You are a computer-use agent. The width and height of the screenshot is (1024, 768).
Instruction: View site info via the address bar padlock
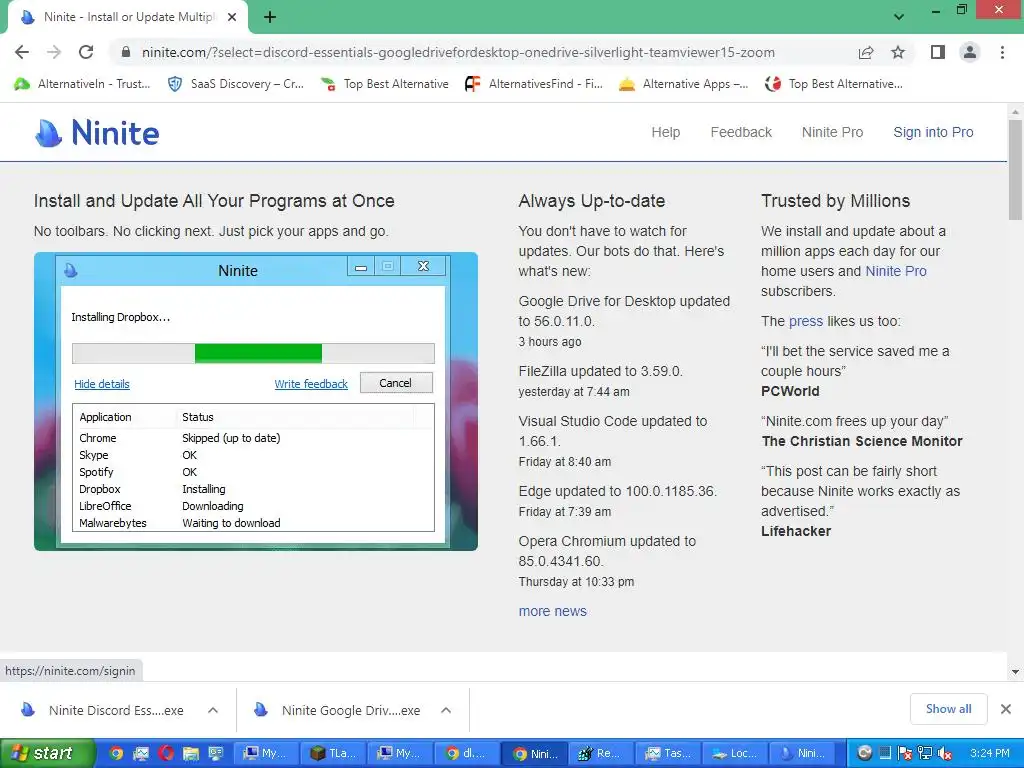click(x=126, y=52)
